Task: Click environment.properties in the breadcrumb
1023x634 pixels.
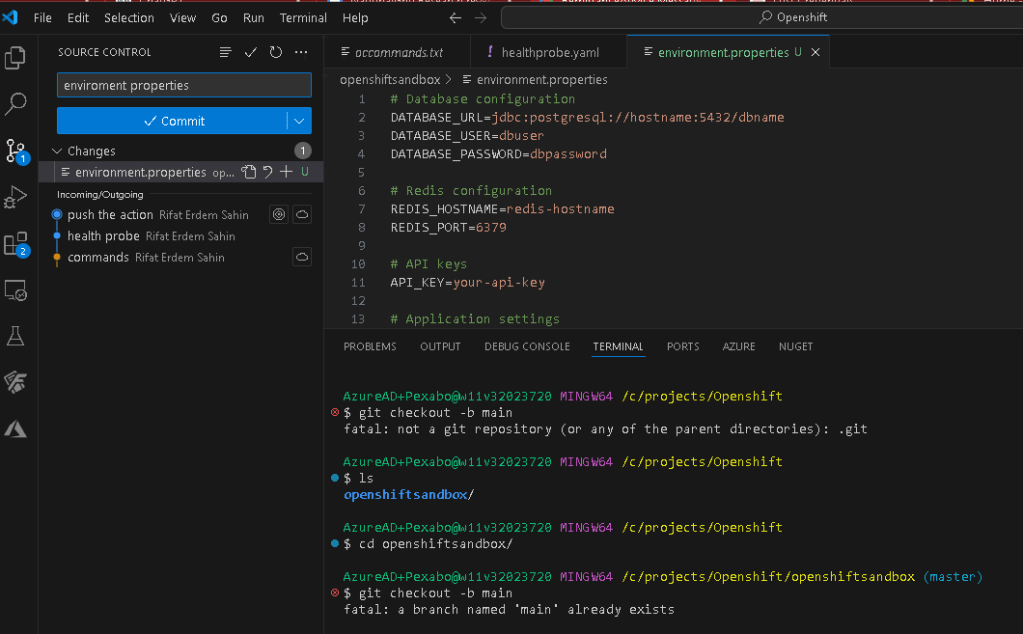Action: pos(542,80)
